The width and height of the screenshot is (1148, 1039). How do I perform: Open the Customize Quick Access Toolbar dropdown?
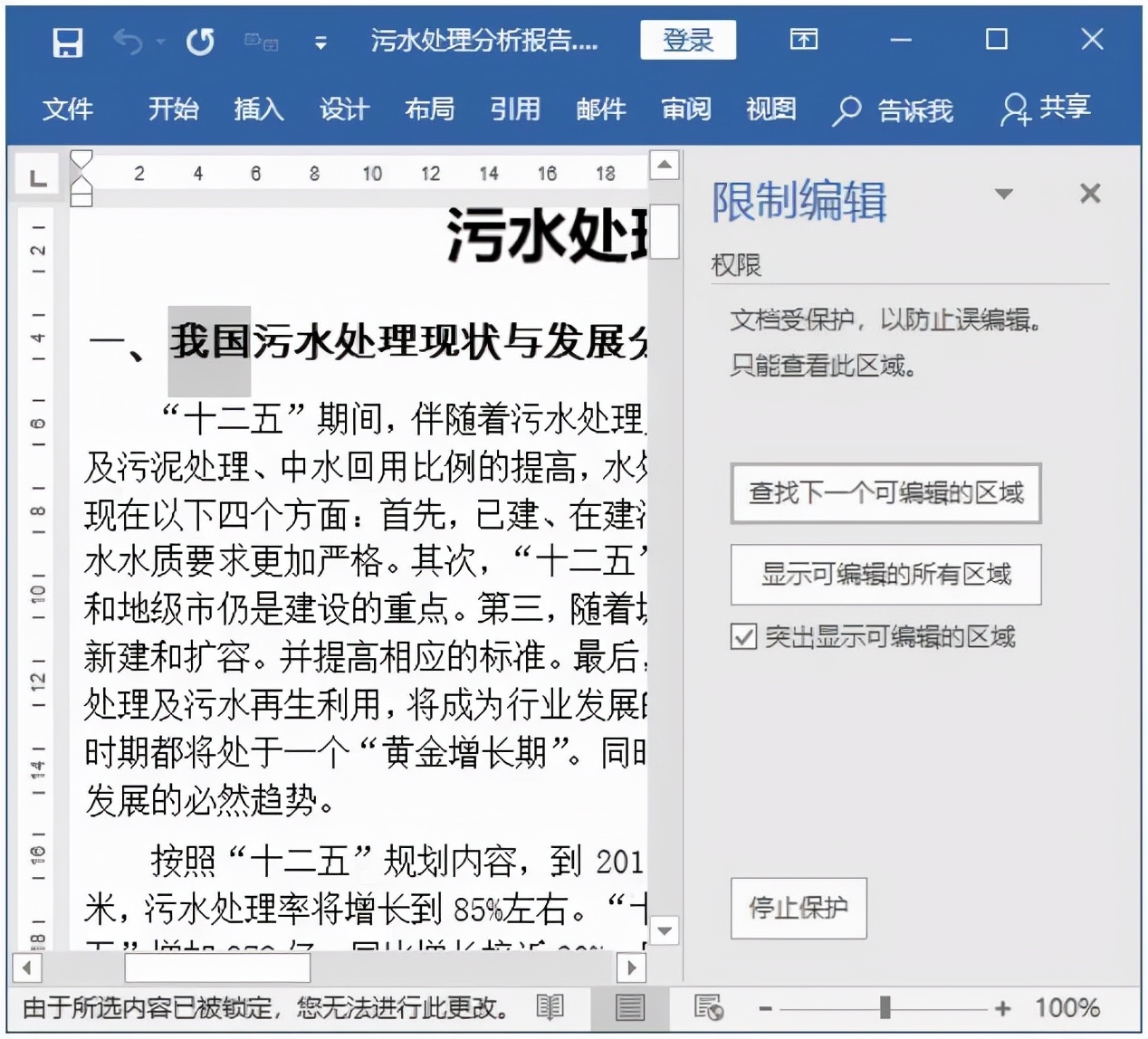click(320, 42)
